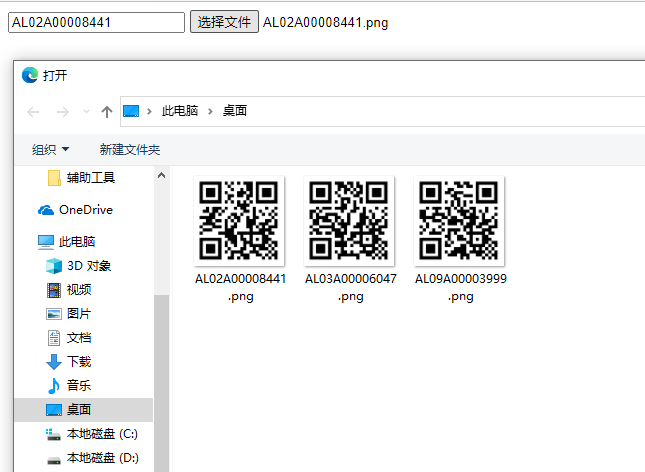Select OneDrive in navigation pane
The image size is (645, 472).
click(76, 210)
